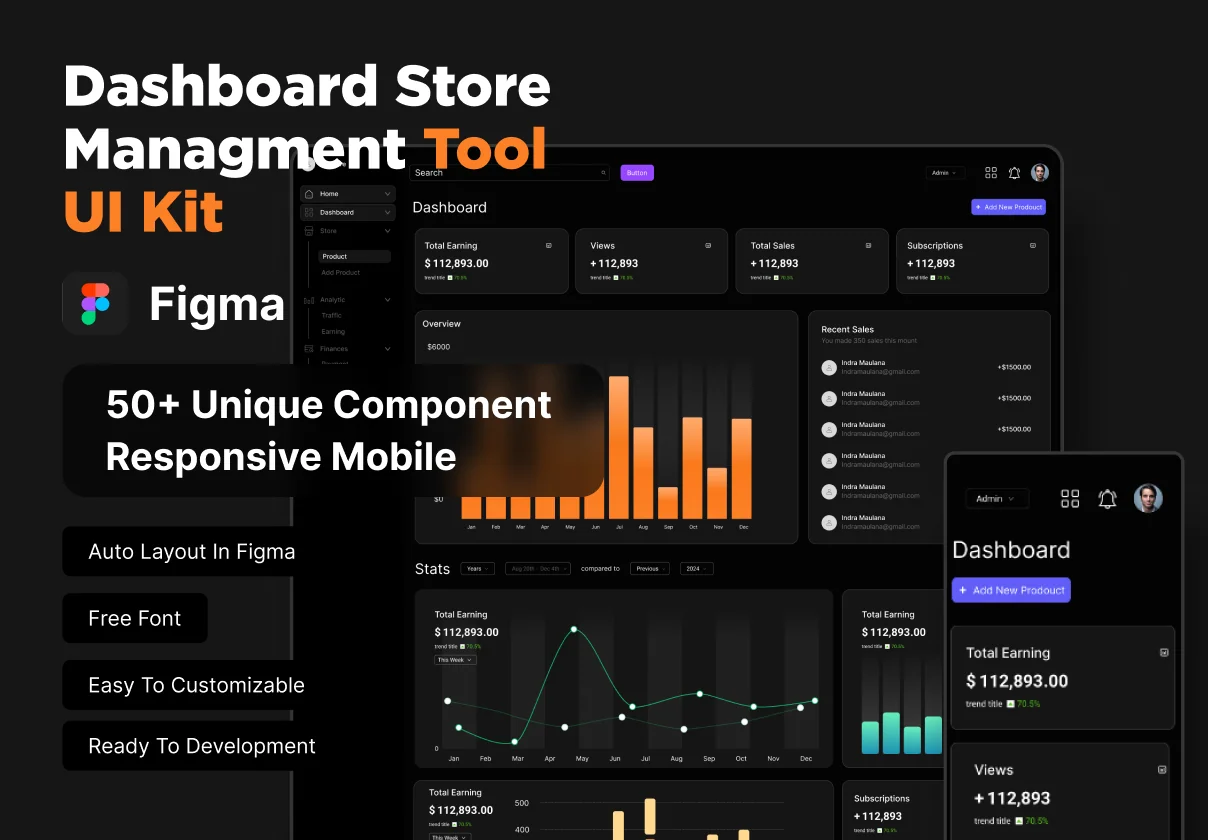Screen dimensions: 1208x840
Task: Click the Recent Sales heading
Action: [848, 329]
